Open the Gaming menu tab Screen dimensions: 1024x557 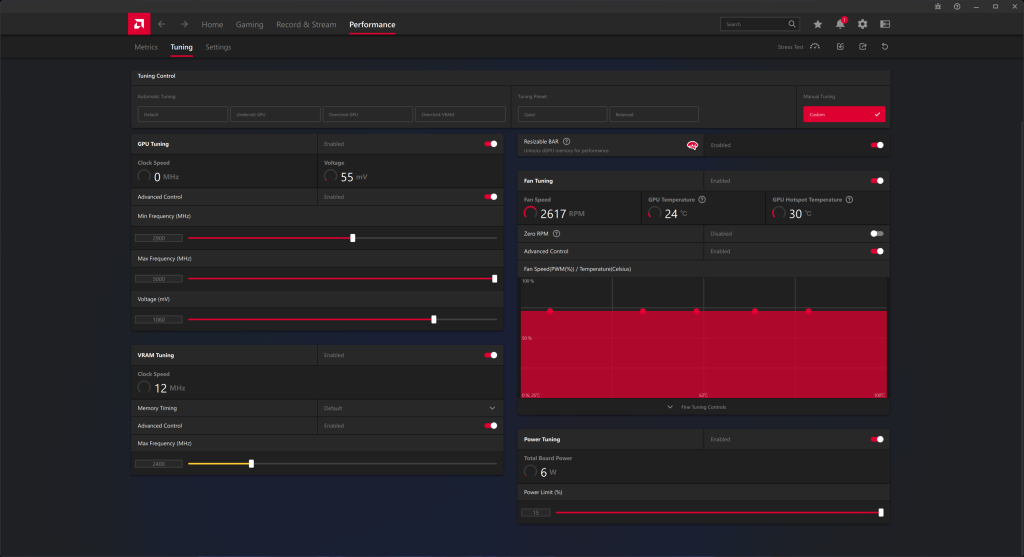[249, 24]
